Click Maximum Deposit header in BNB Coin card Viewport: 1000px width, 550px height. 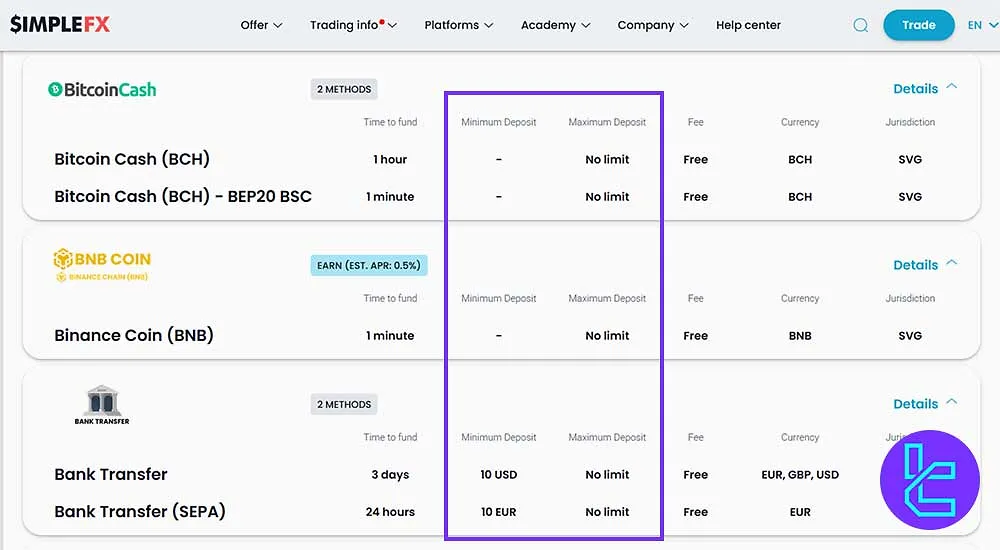click(607, 298)
